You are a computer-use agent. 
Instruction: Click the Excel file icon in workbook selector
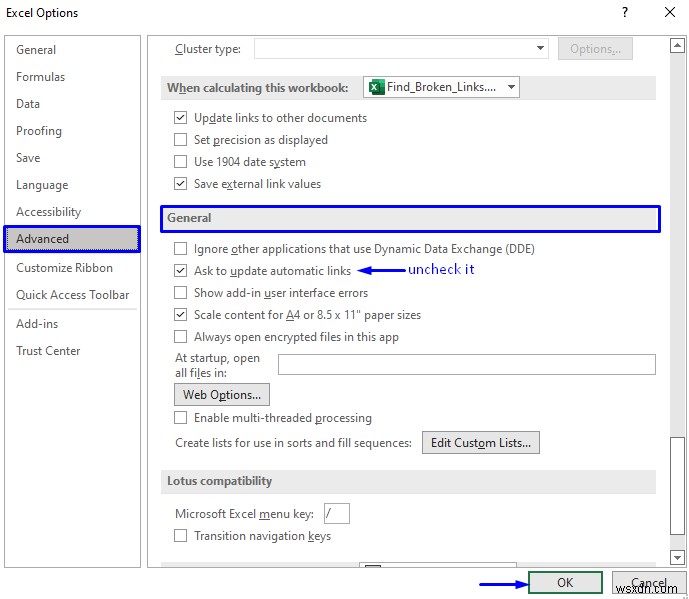(x=376, y=87)
